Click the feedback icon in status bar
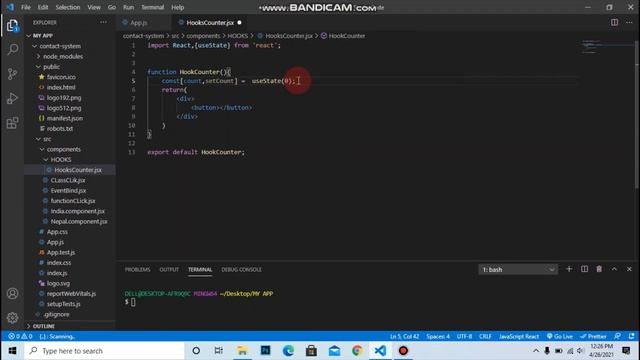 click(x=618, y=336)
